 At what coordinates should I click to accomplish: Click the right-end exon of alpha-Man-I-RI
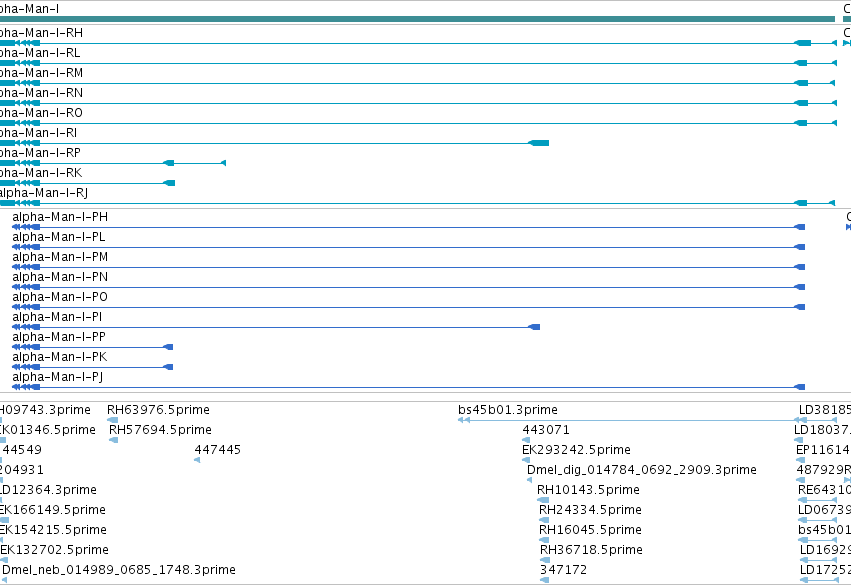tap(538, 143)
